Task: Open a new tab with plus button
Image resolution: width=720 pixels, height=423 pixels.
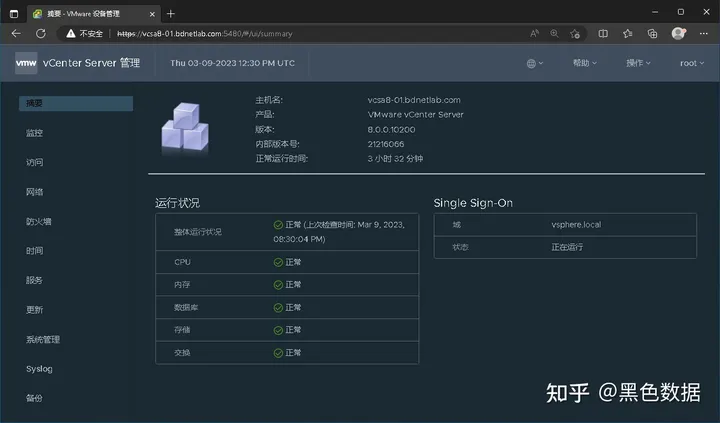Action: point(171,14)
